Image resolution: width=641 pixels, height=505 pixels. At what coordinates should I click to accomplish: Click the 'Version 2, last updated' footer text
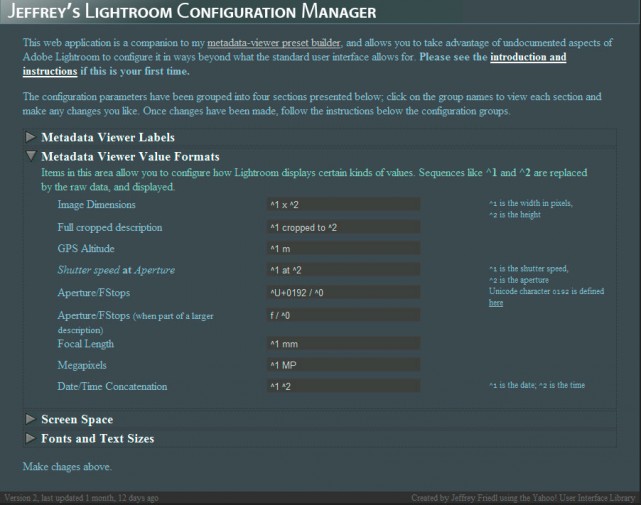pyautogui.click(x=81, y=498)
